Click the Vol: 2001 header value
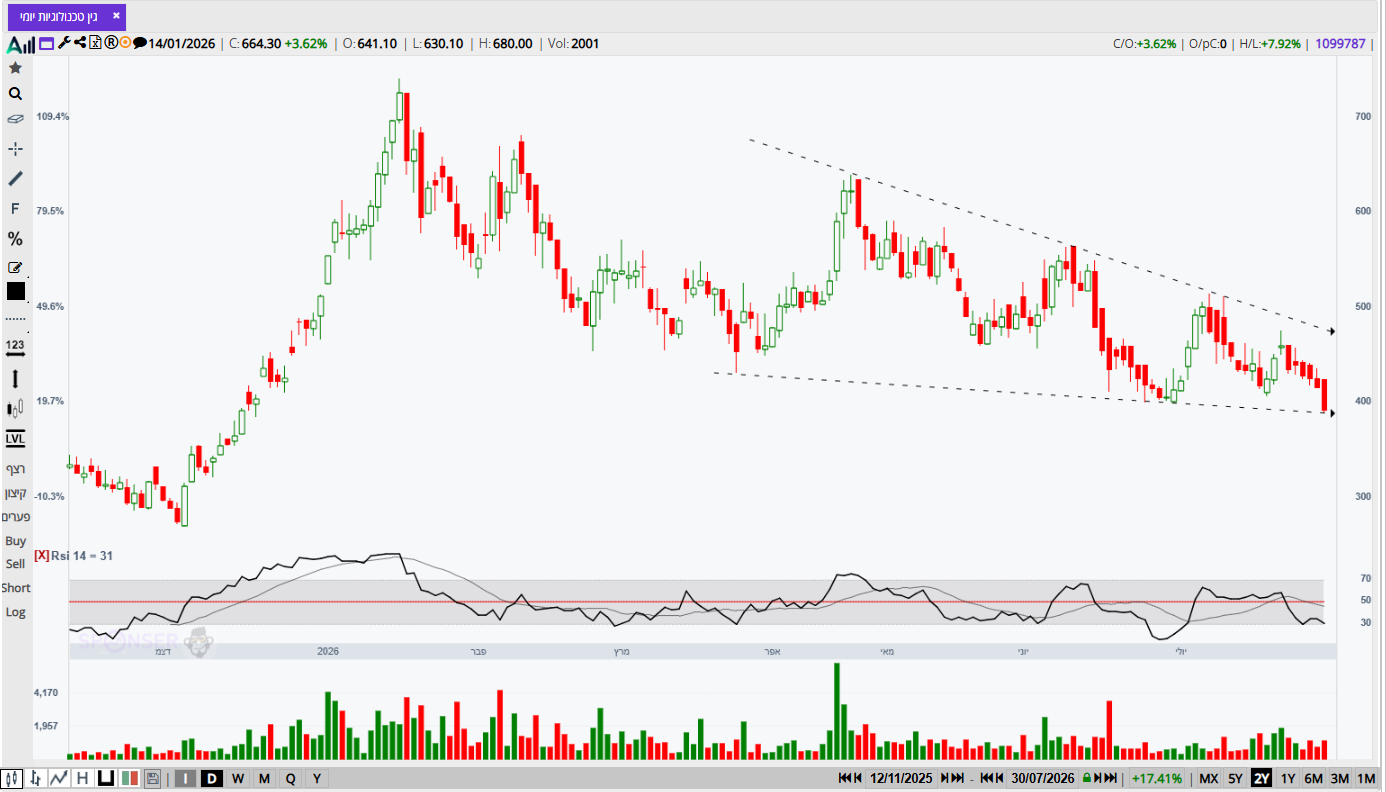1386x792 pixels. click(572, 43)
